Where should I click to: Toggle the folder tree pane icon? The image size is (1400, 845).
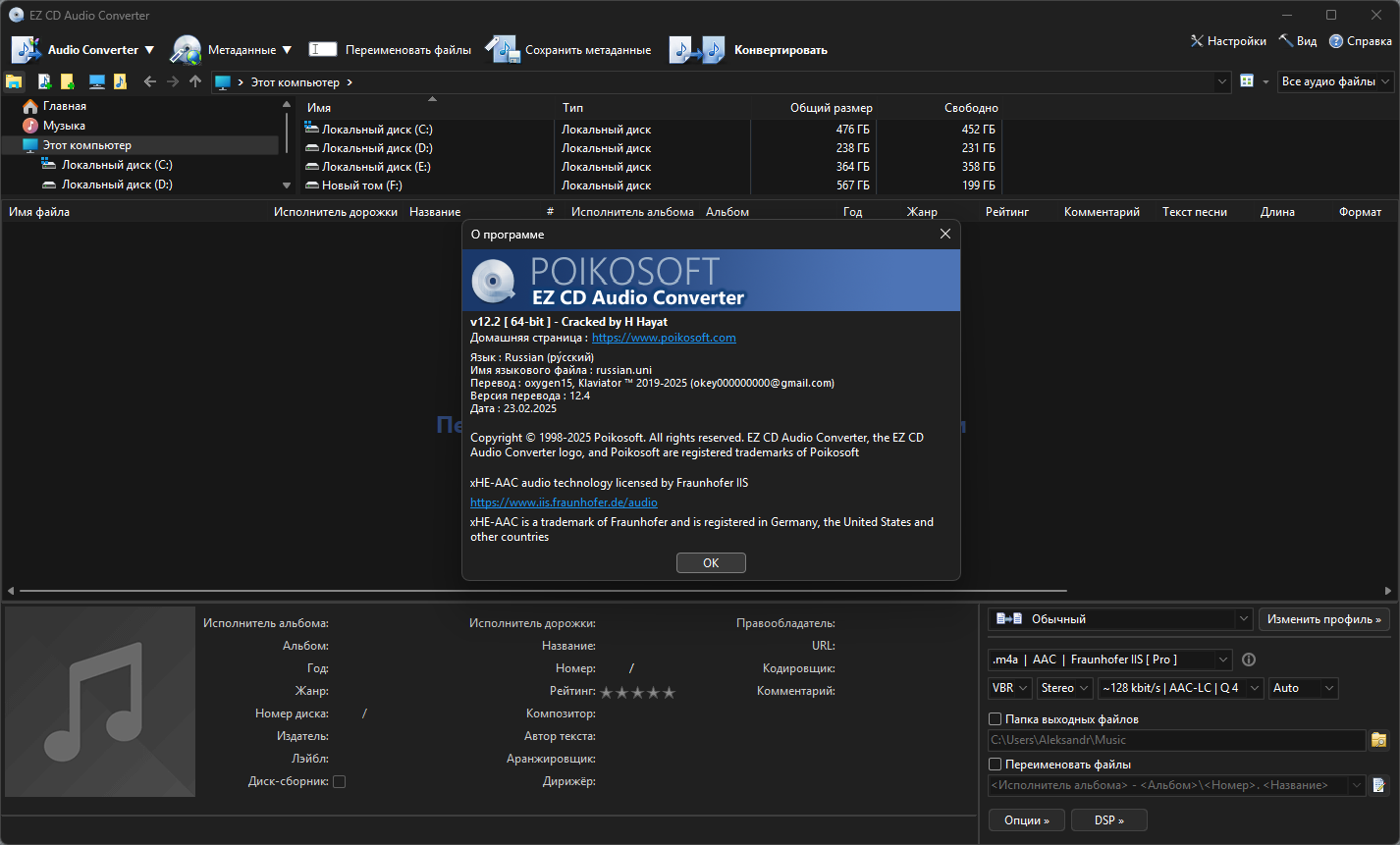[x=14, y=81]
